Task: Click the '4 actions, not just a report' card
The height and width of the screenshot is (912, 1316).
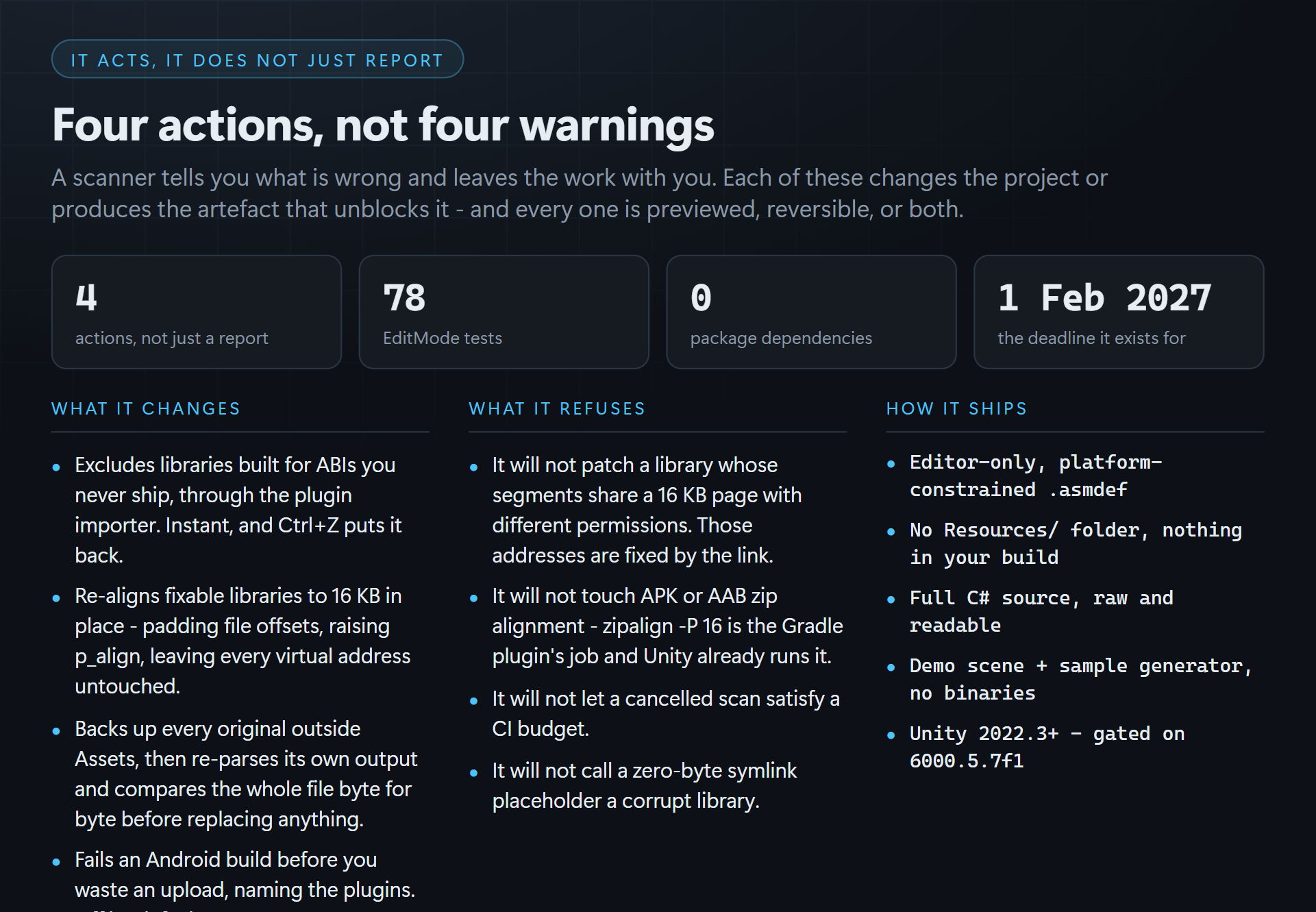Action: pyautogui.click(x=197, y=312)
